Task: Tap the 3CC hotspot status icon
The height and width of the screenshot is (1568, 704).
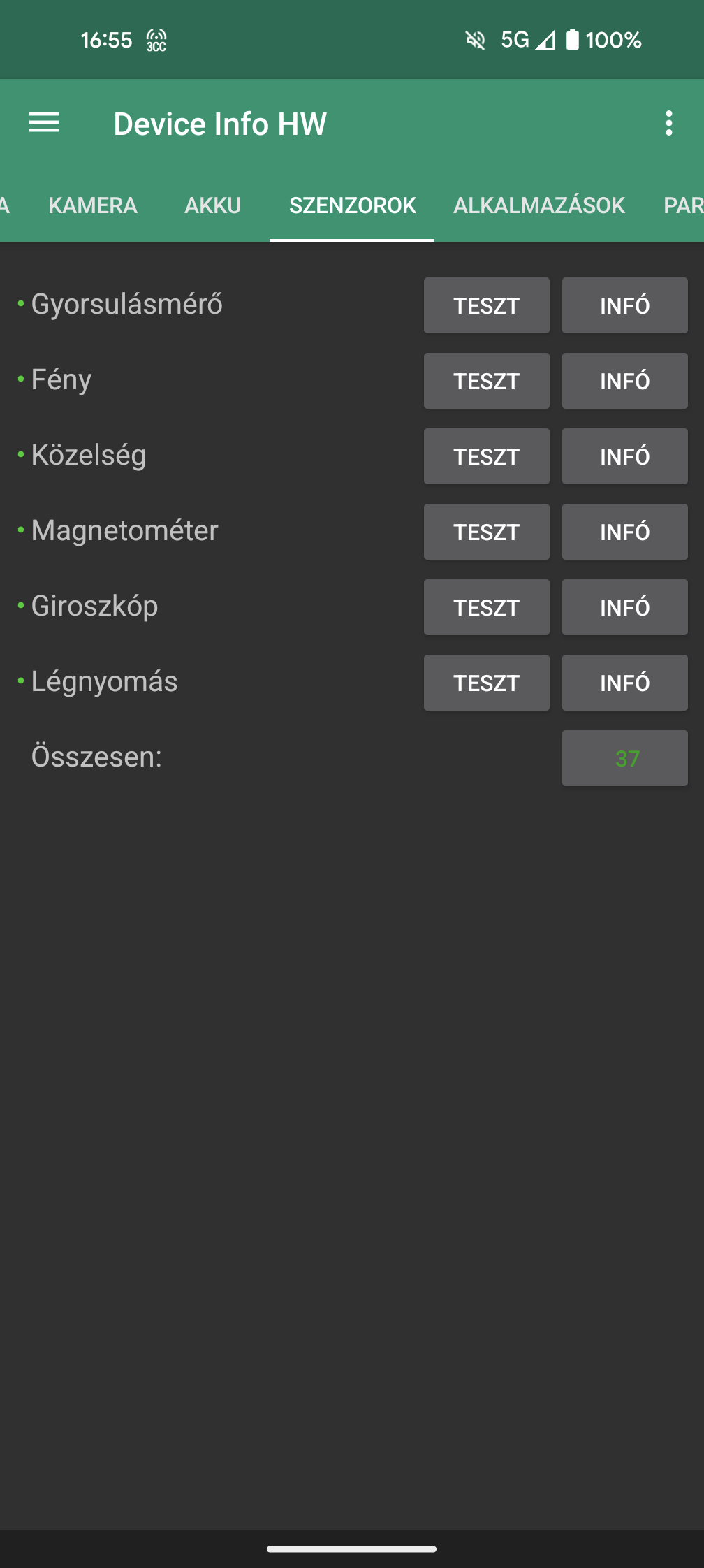Action: (156, 41)
